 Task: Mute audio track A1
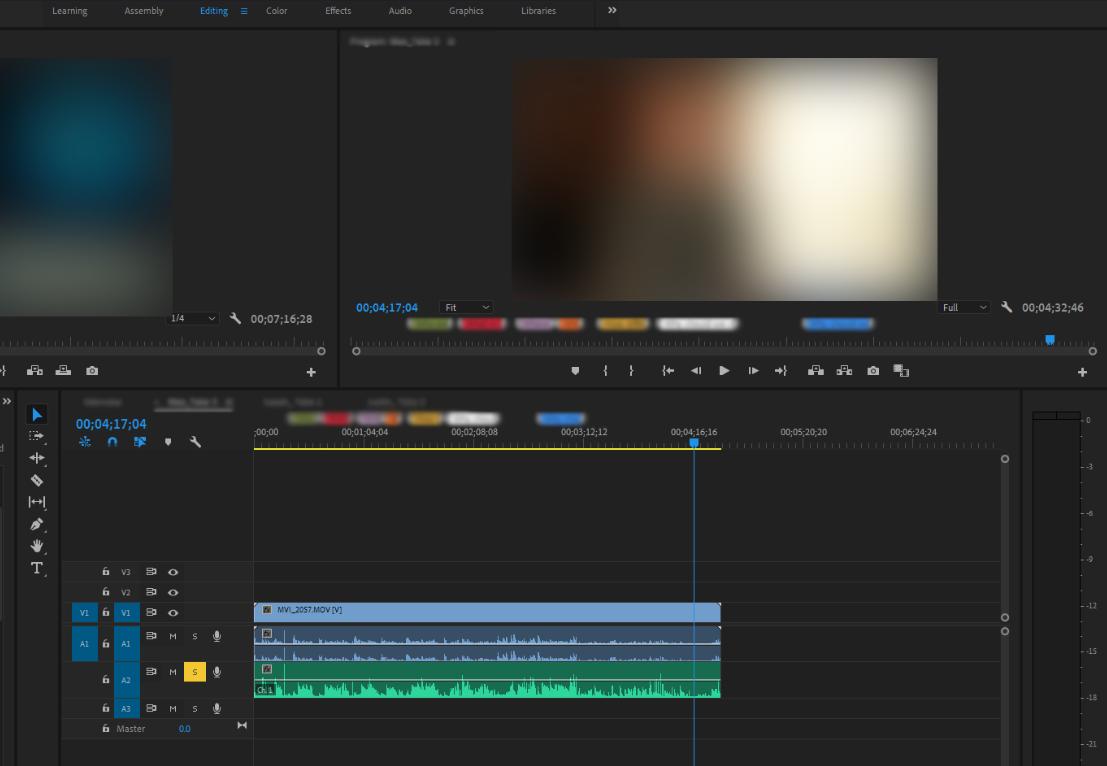tap(173, 636)
